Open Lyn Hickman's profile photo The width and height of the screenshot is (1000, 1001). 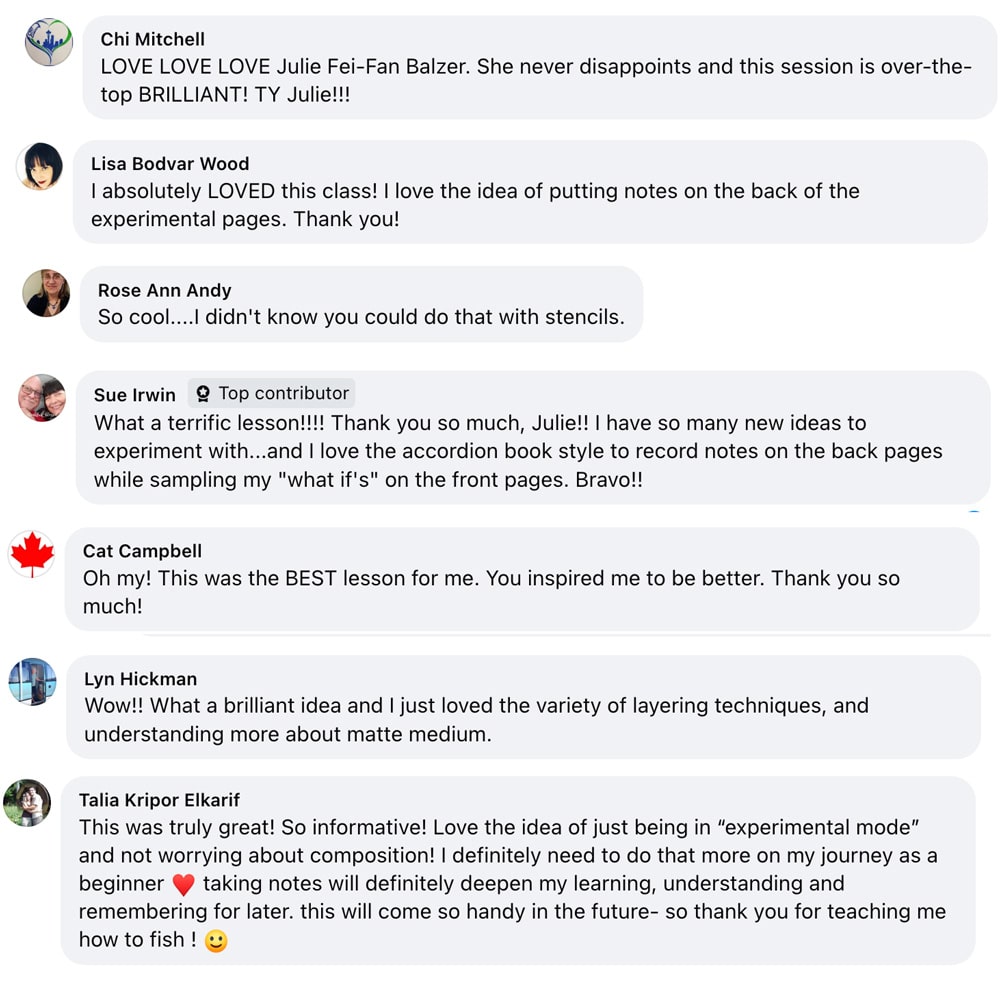coord(32,682)
